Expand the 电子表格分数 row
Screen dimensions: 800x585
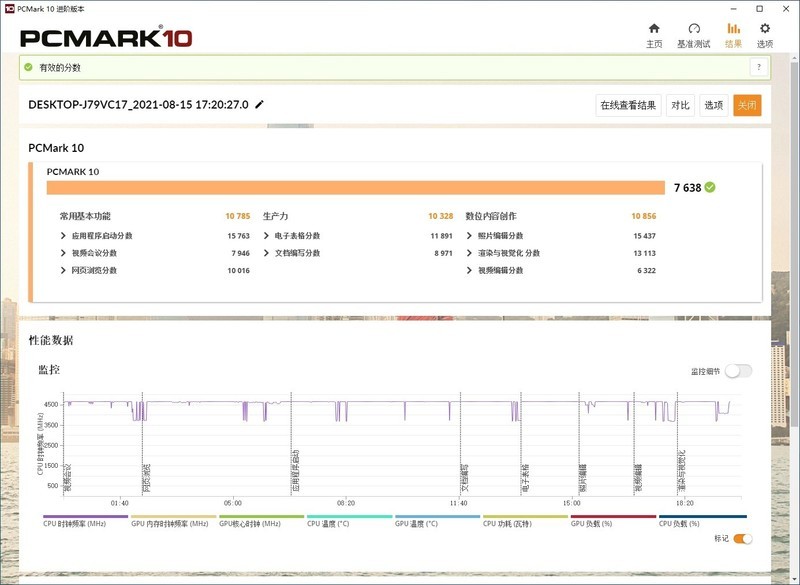pos(267,236)
